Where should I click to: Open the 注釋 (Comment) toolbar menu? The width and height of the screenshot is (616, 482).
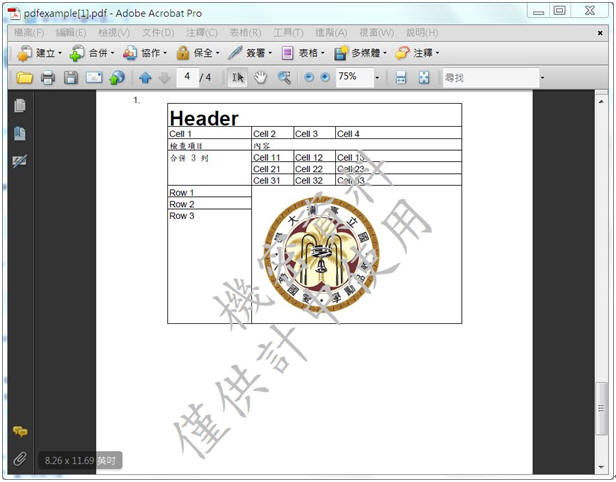(417, 53)
